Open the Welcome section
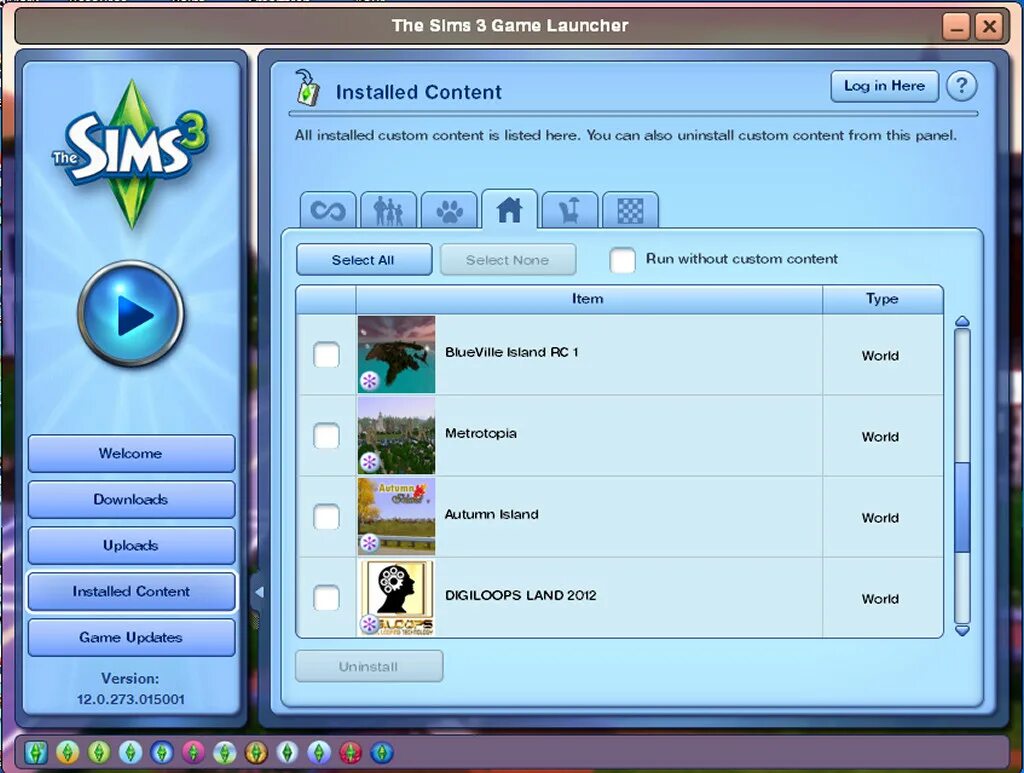The image size is (1024, 773). click(131, 453)
